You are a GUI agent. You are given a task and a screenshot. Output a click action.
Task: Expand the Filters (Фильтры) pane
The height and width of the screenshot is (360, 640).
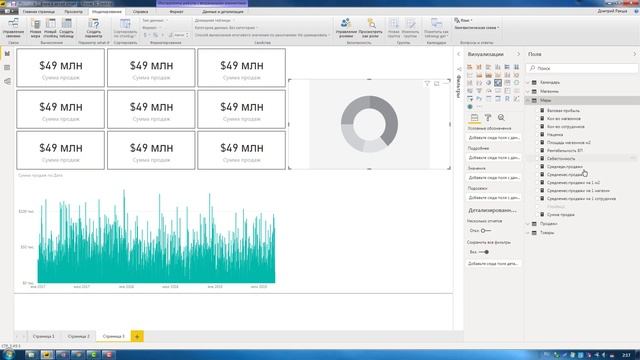click(x=458, y=54)
